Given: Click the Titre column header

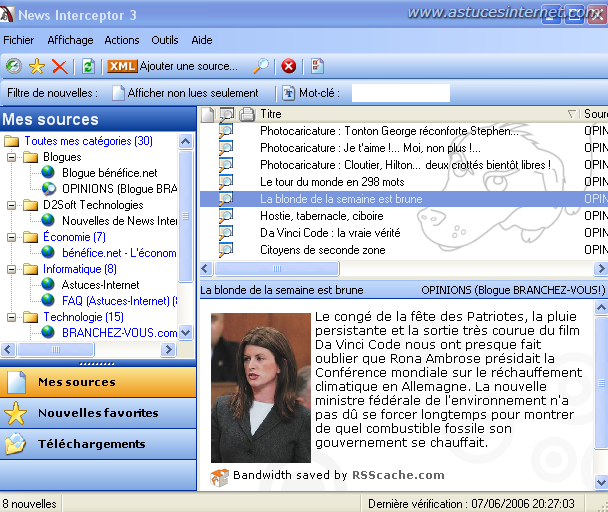Looking at the screenshot, I should (418, 114).
